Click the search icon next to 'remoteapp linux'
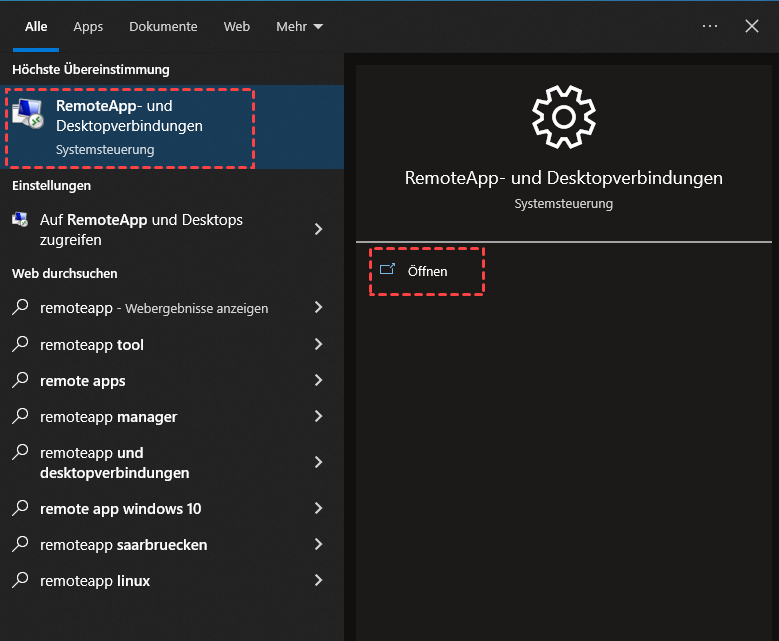Image resolution: width=779 pixels, height=641 pixels. coord(20,580)
